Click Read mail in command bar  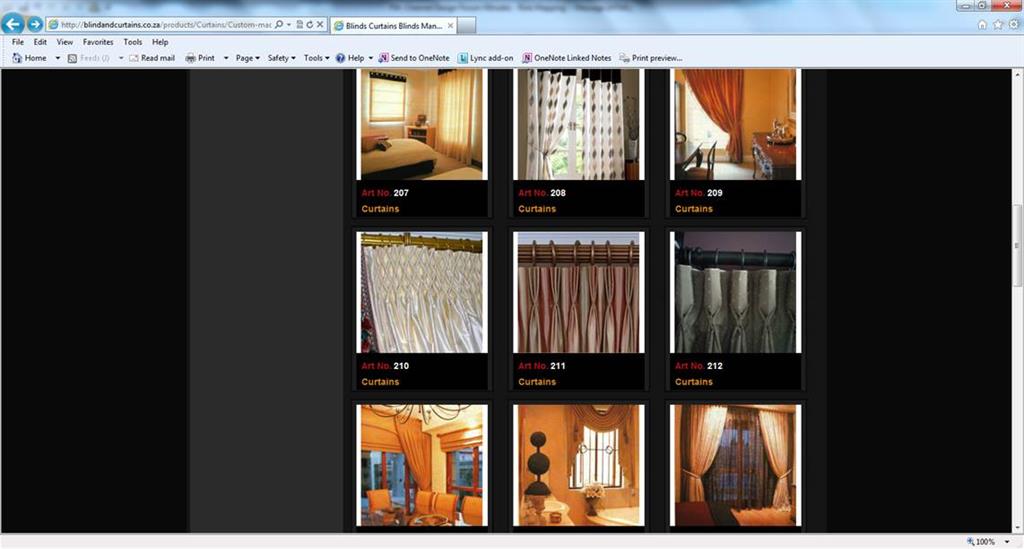[x=152, y=58]
